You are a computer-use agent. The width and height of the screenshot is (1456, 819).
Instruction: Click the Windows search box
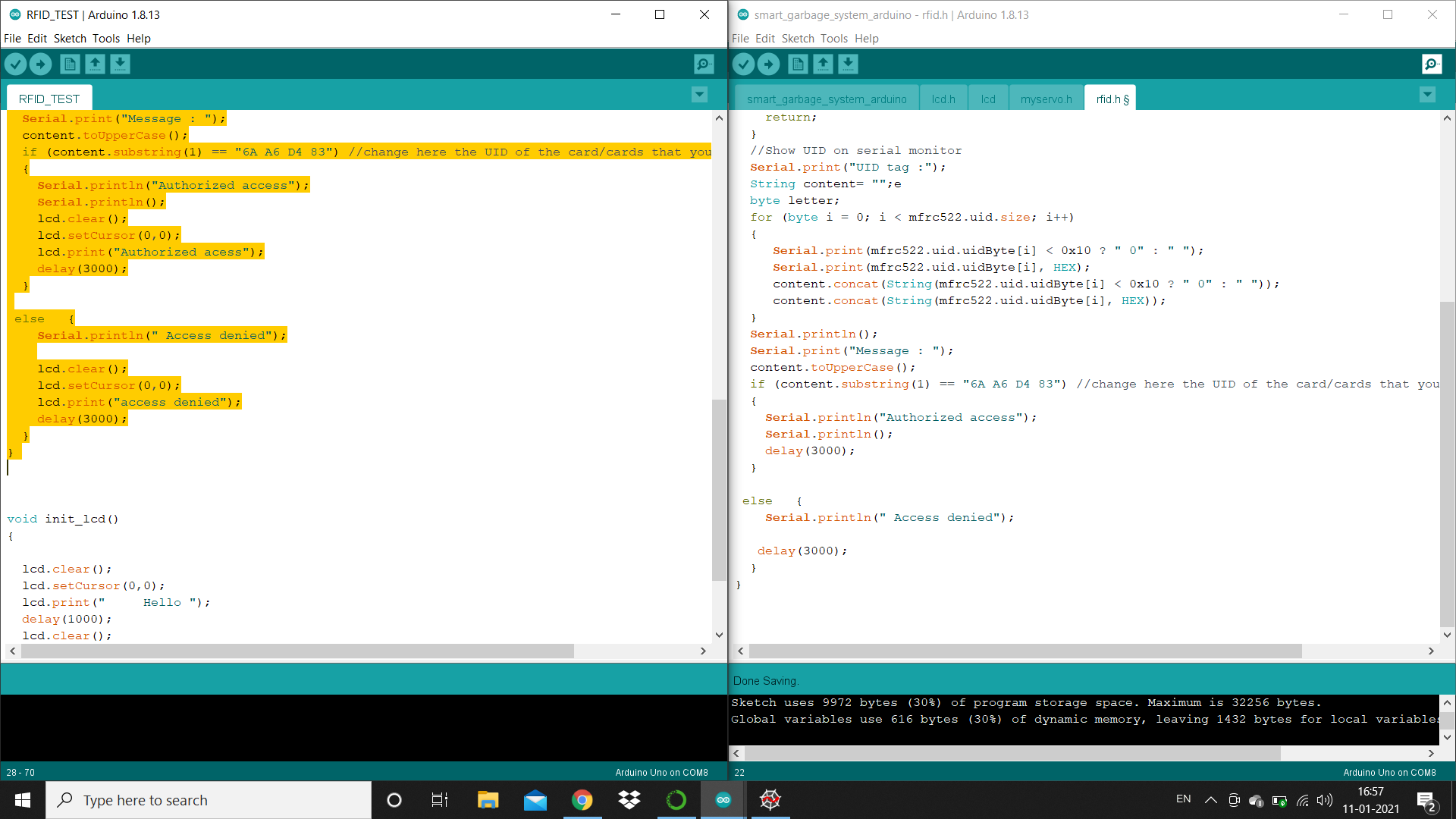(x=209, y=800)
